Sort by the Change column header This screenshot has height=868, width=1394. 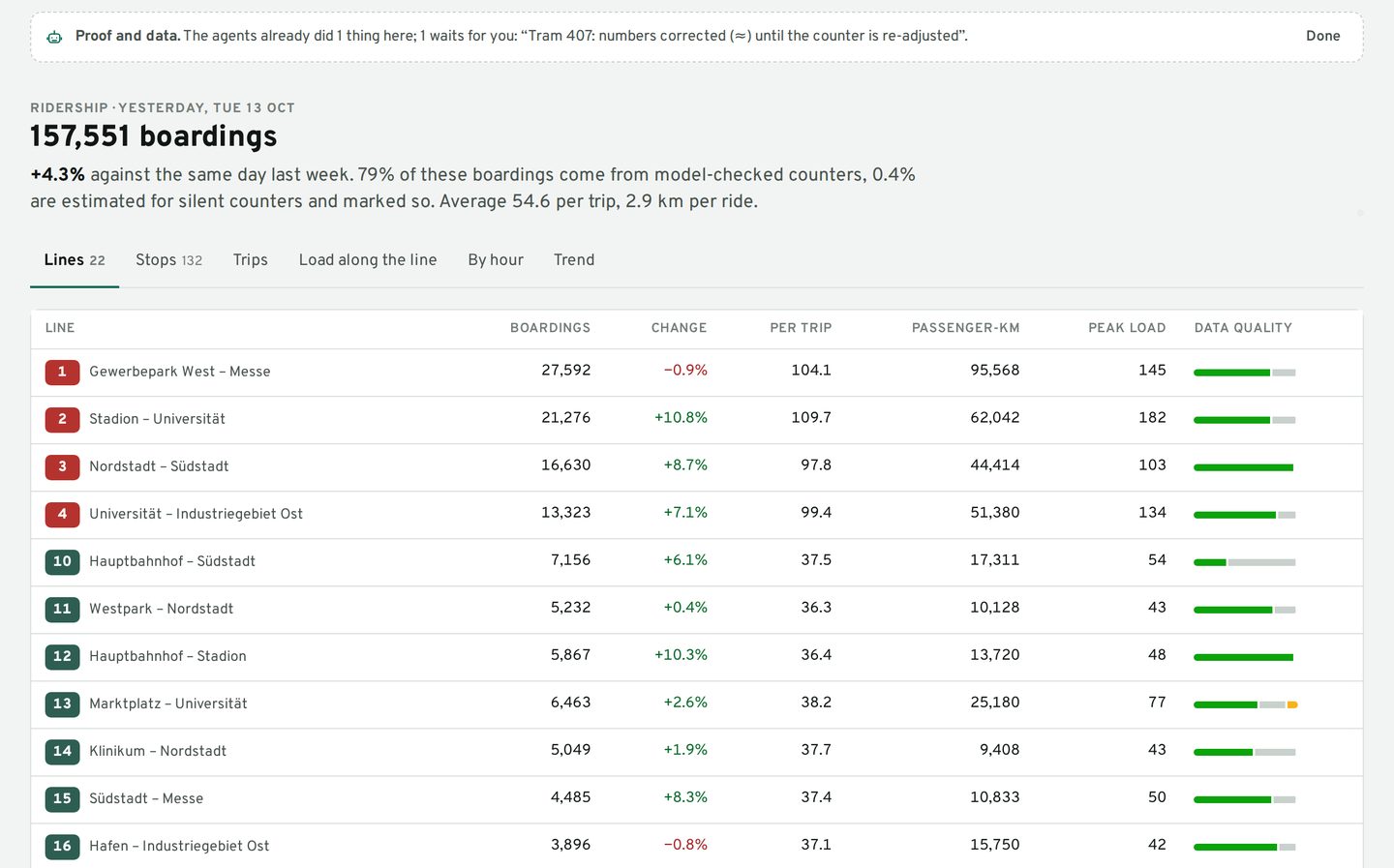(679, 328)
